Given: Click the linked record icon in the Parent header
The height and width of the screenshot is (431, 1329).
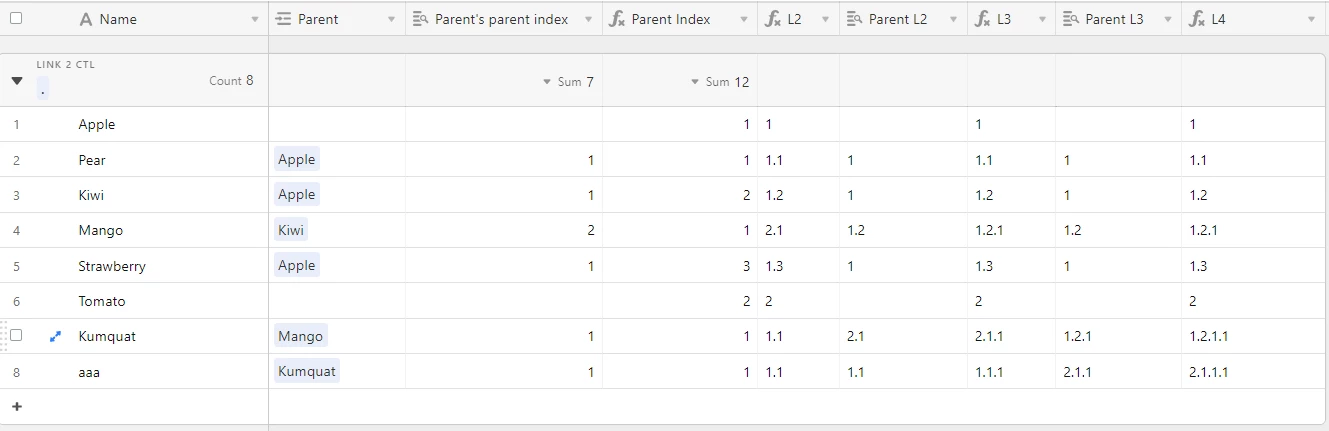Looking at the screenshot, I should 283,19.
